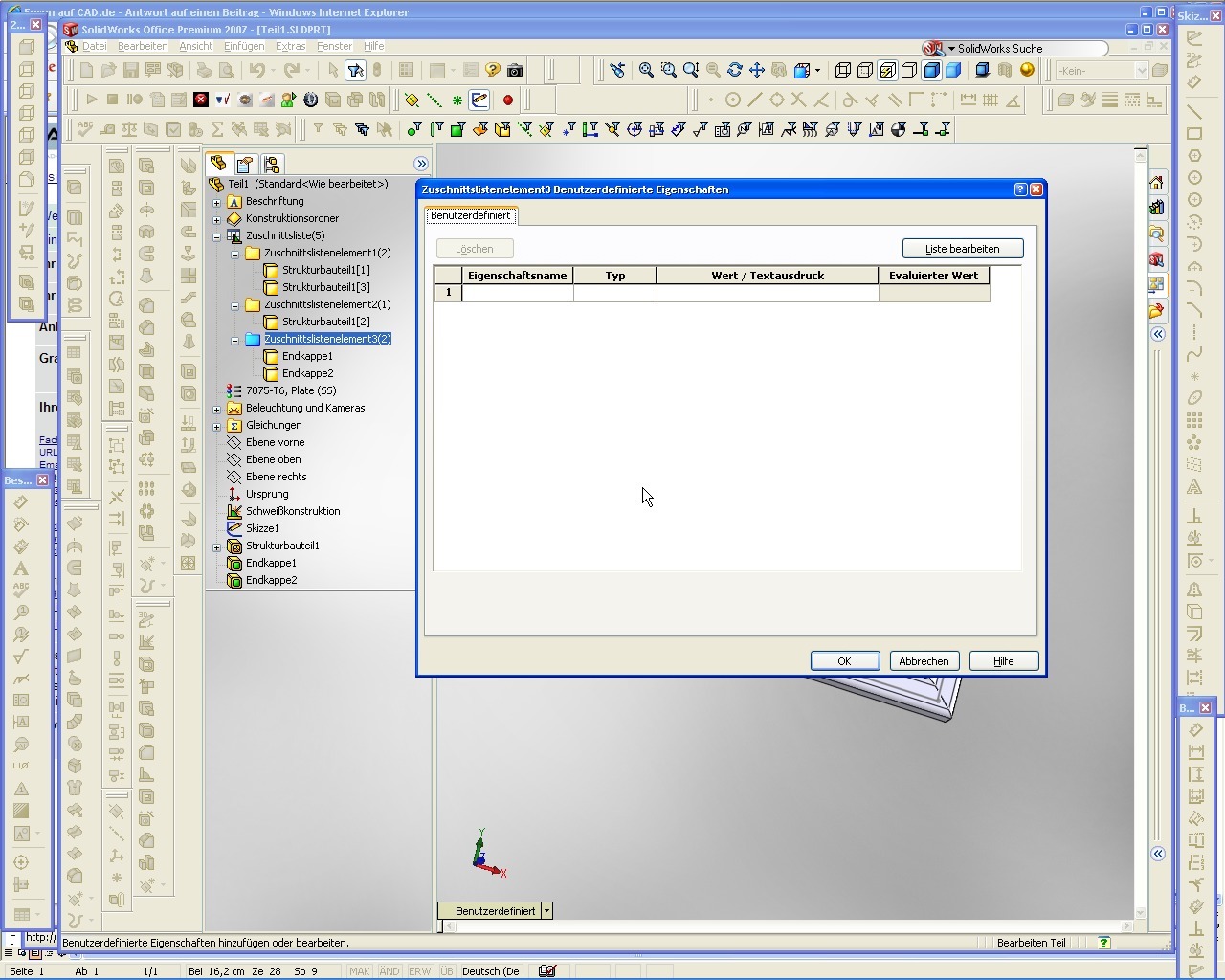Click the Zoom to Fit magnifier icon
Image resolution: width=1225 pixels, height=980 pixels.
pyautogui.click(x=646, y=70)
